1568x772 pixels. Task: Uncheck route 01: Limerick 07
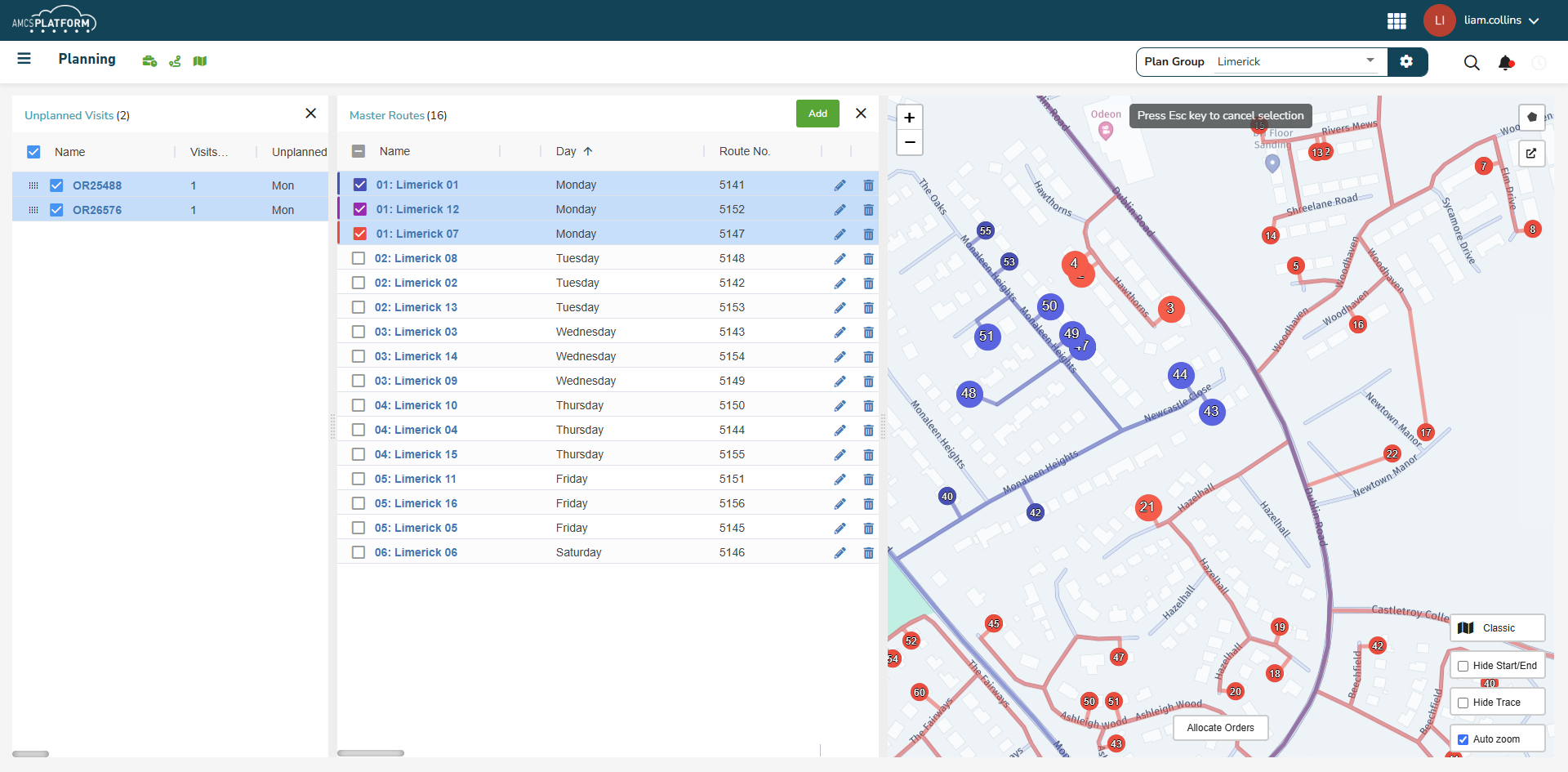[360, 234]
